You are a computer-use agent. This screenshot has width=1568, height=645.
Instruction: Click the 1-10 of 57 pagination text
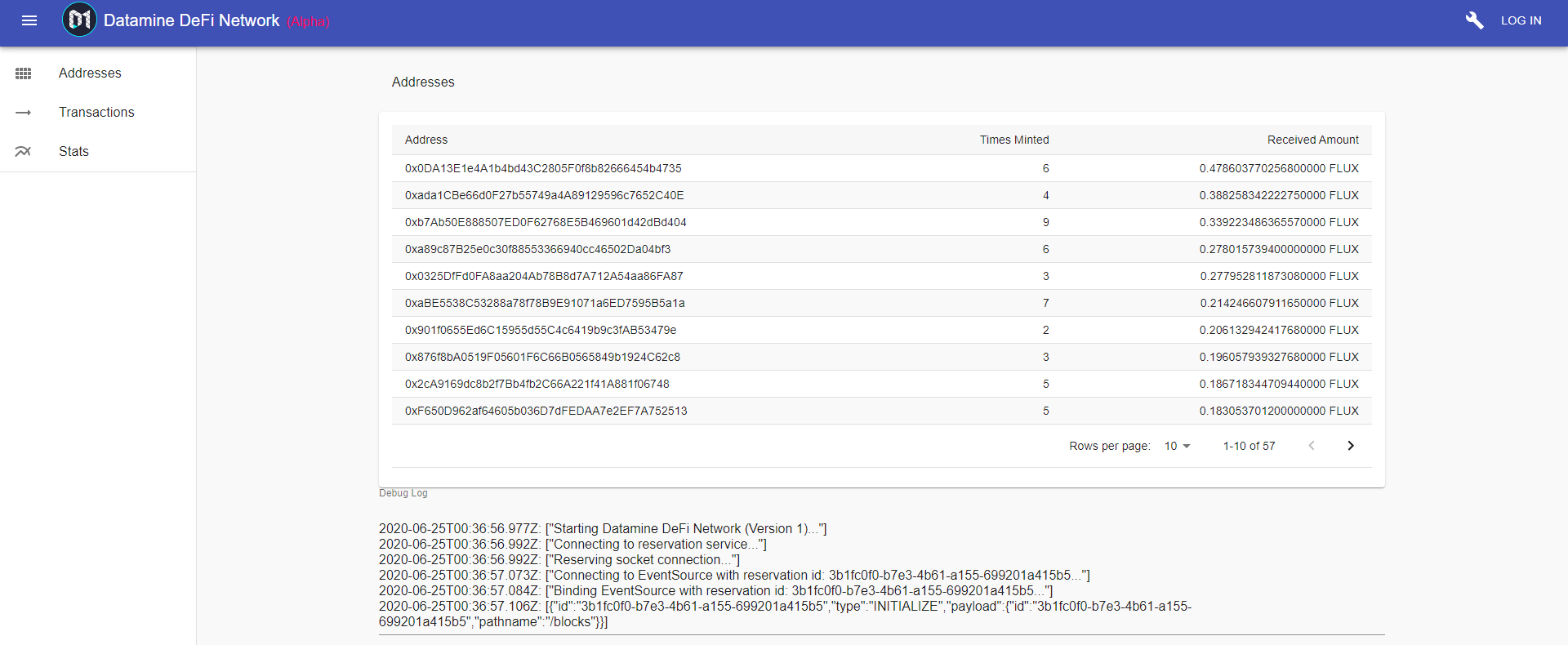[1249, 446]
